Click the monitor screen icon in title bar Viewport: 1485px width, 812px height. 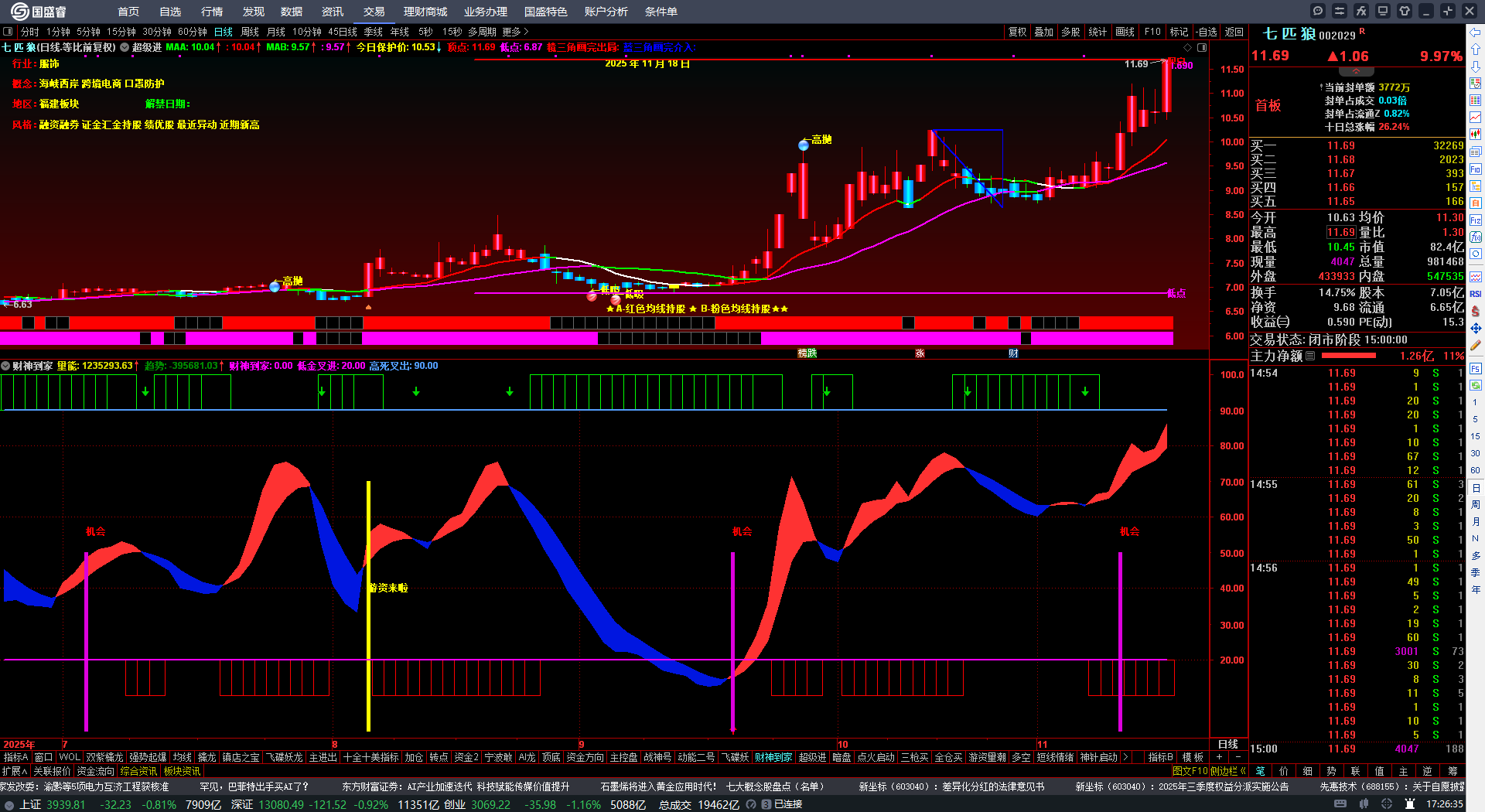click(x=1383, y=11)
